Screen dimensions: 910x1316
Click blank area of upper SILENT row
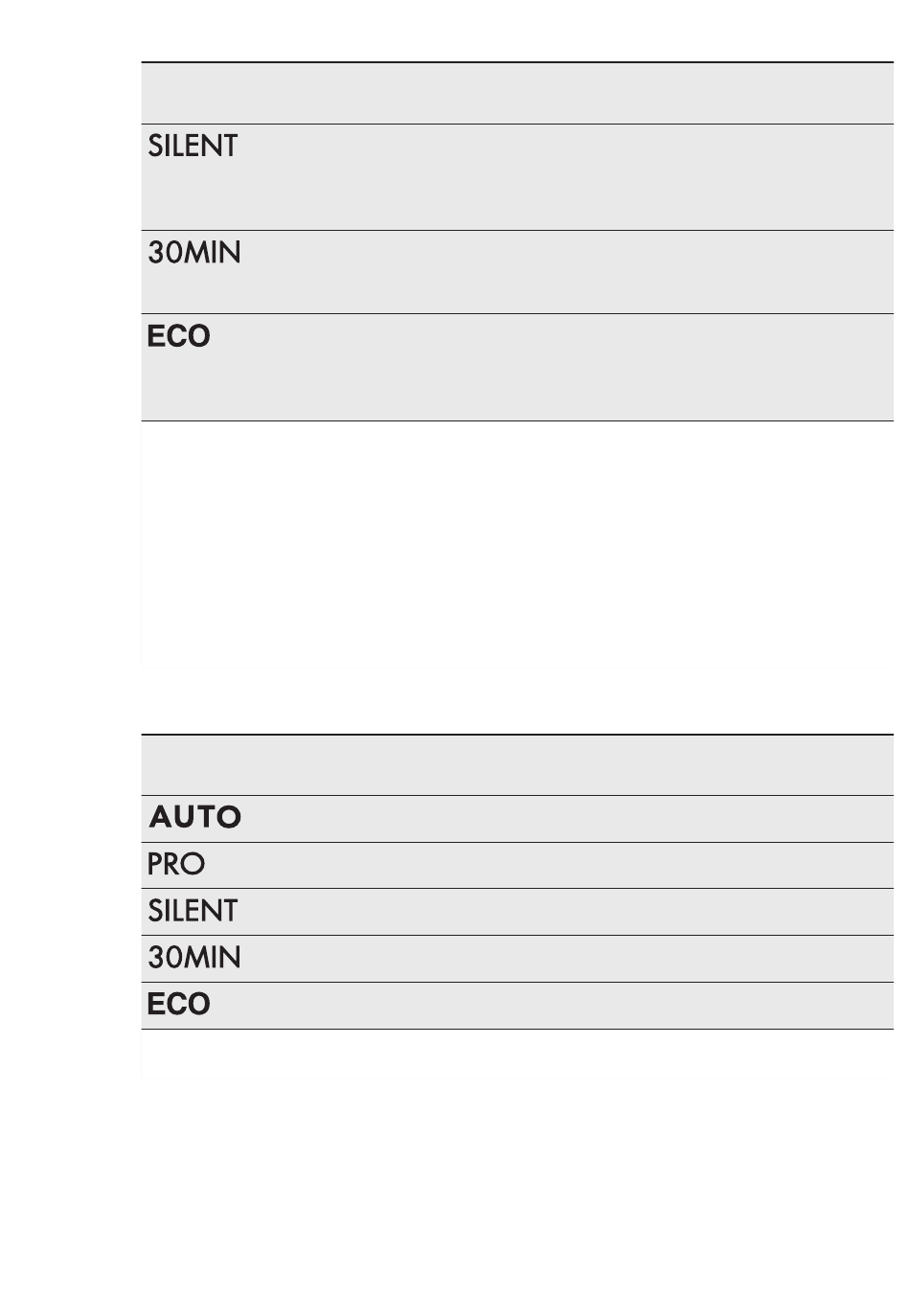click(567, 177)
